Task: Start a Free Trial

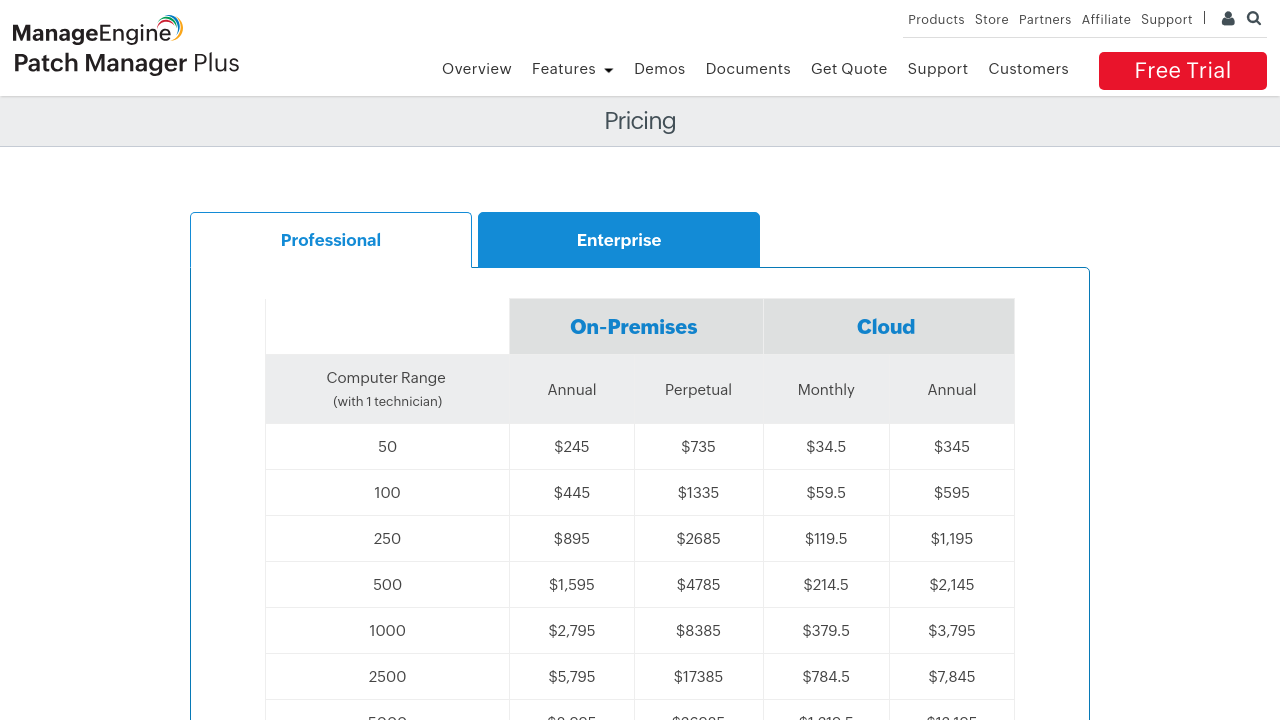Action: 1182,70
